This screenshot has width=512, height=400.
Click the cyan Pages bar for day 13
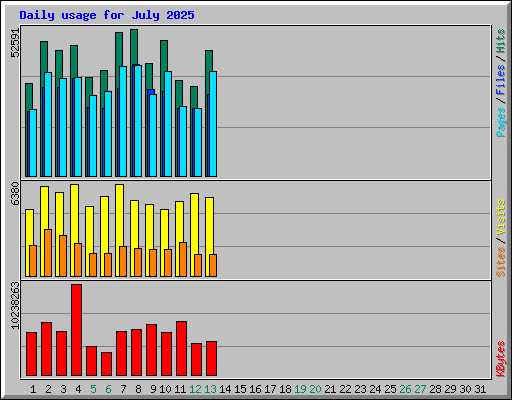(213, 124)
